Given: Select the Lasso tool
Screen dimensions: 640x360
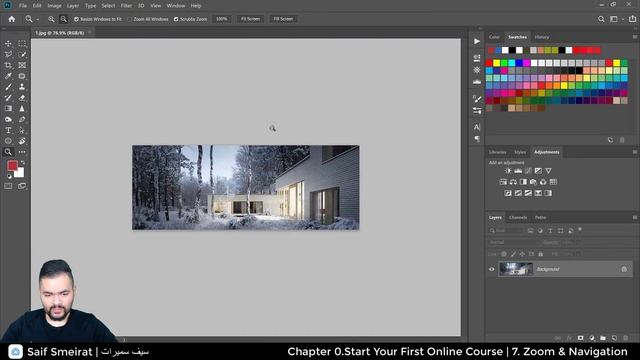Looking at the screenshot, I should (8, 54).
